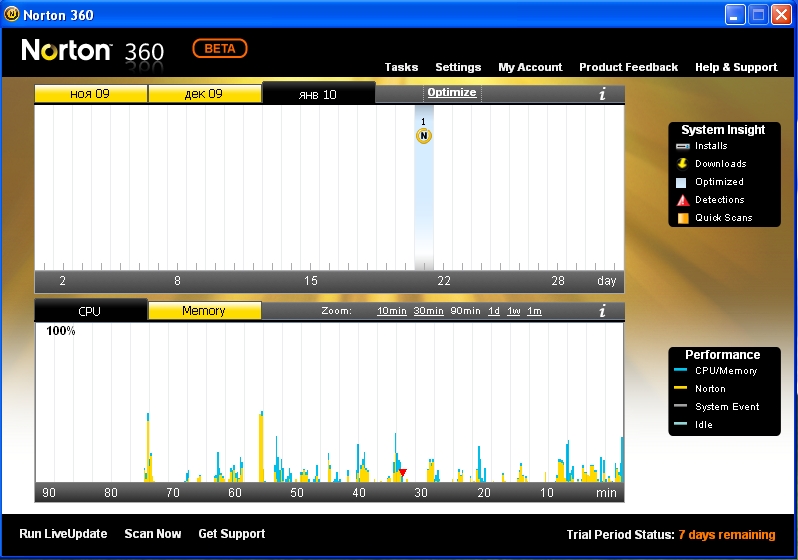Click the System Event gray legend line

pyautogui.click(x=680, y=406)
